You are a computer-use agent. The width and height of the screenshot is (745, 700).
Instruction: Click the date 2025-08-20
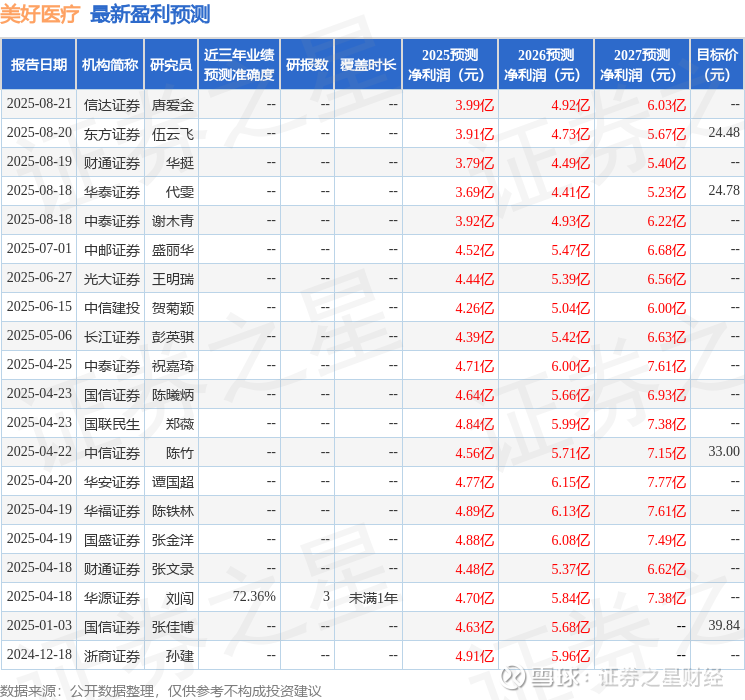point(39,133)
